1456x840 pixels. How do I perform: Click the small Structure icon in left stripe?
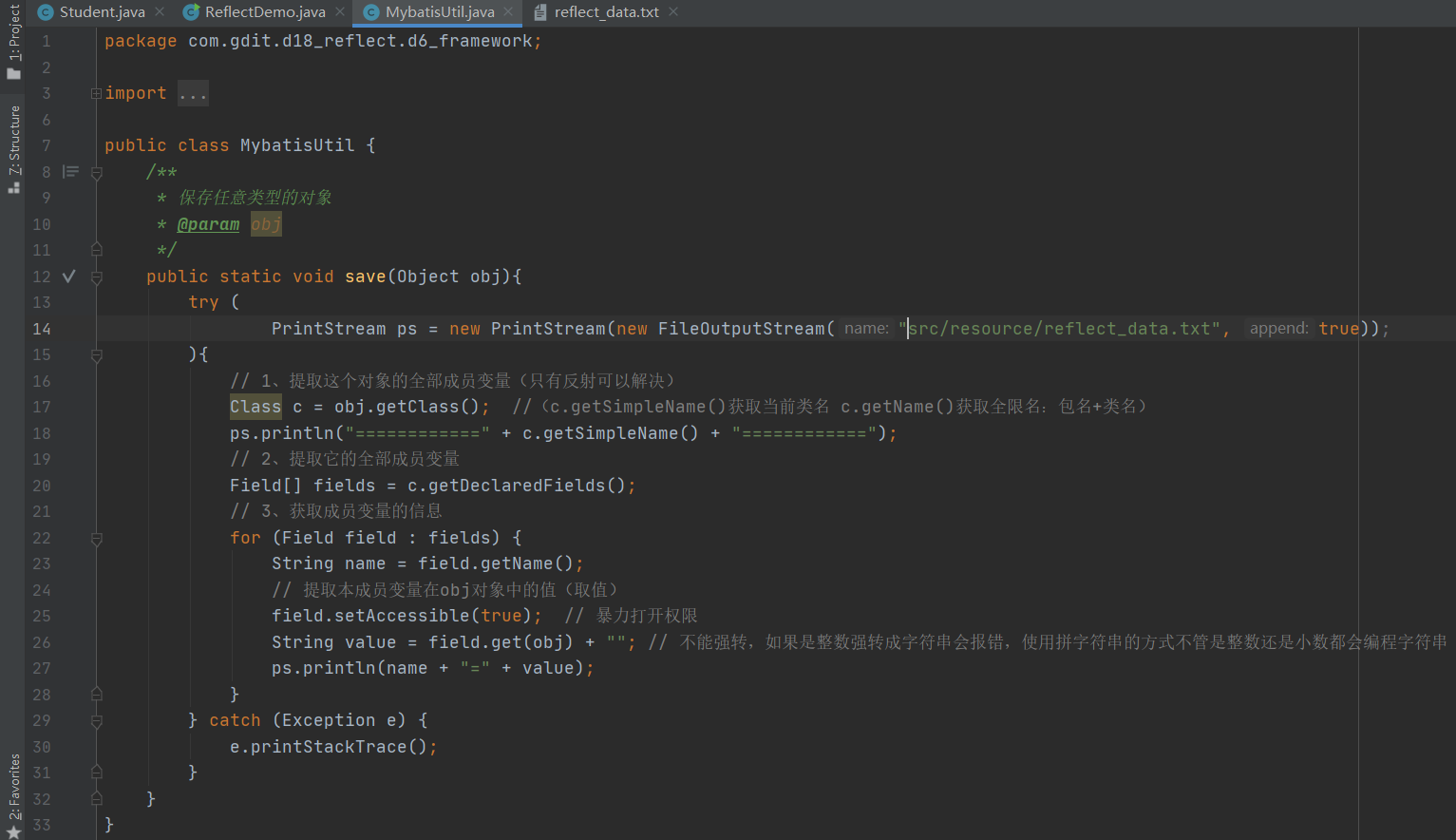click(x=14, y=186)
